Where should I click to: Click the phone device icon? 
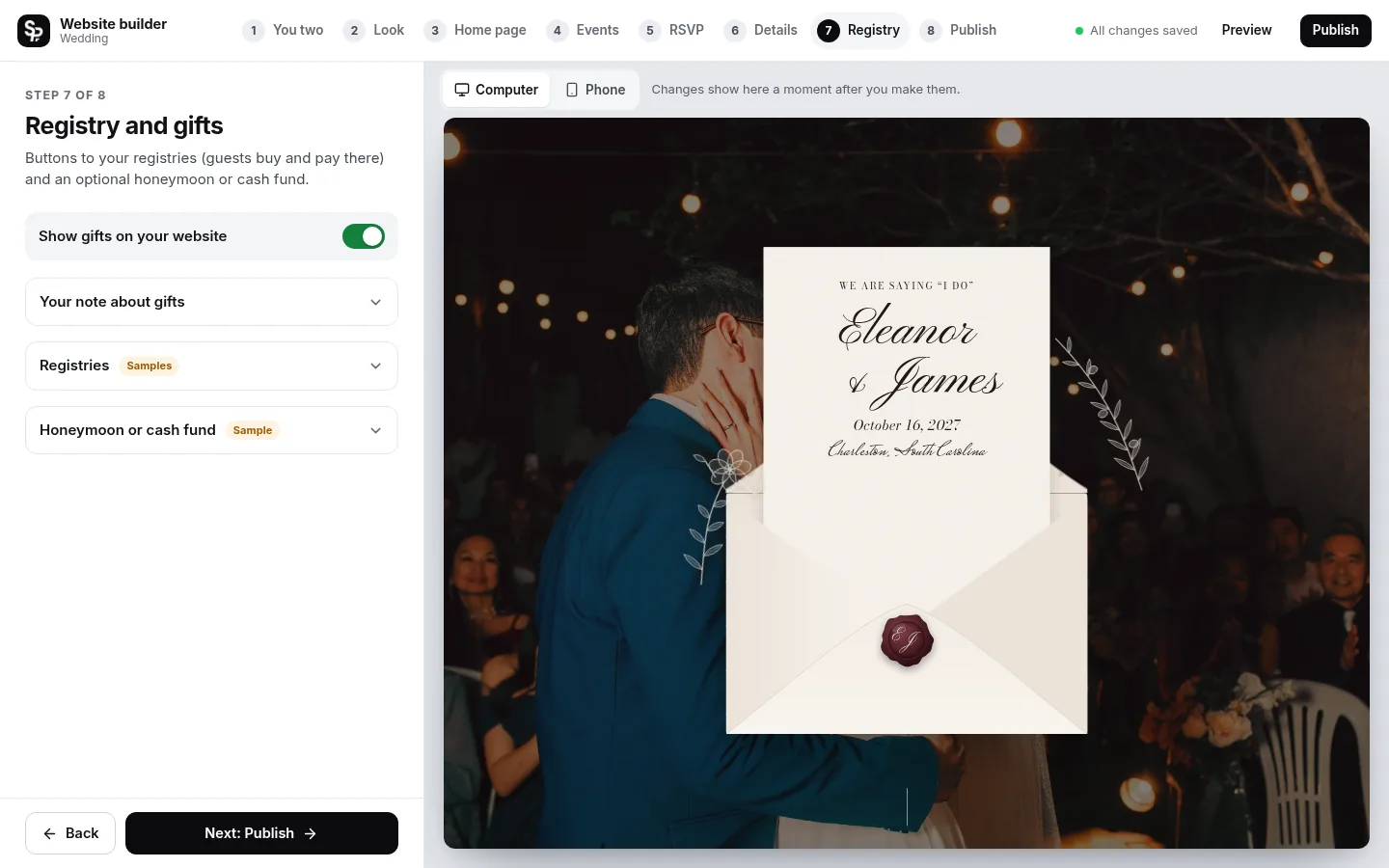572,90
